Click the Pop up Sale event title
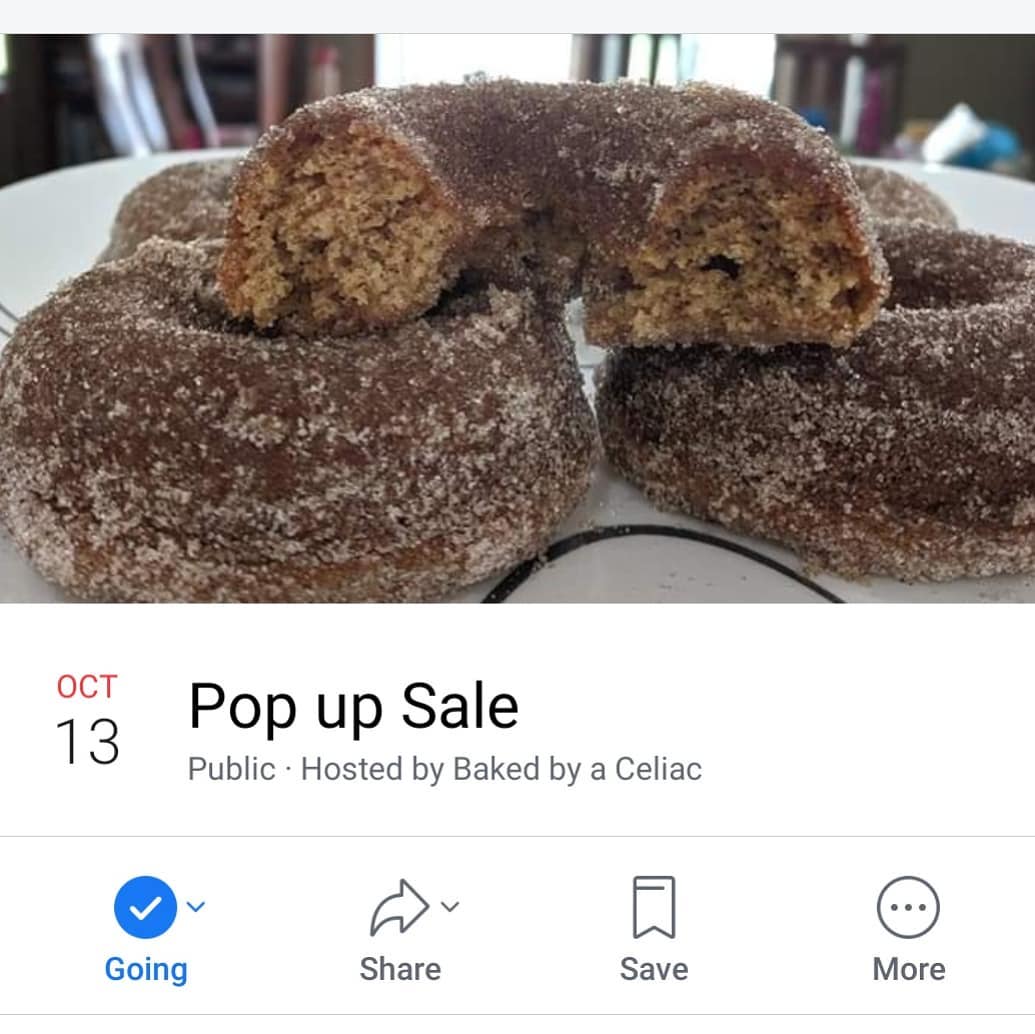Screen dimensions: 1035x1034 pos(353,708)
